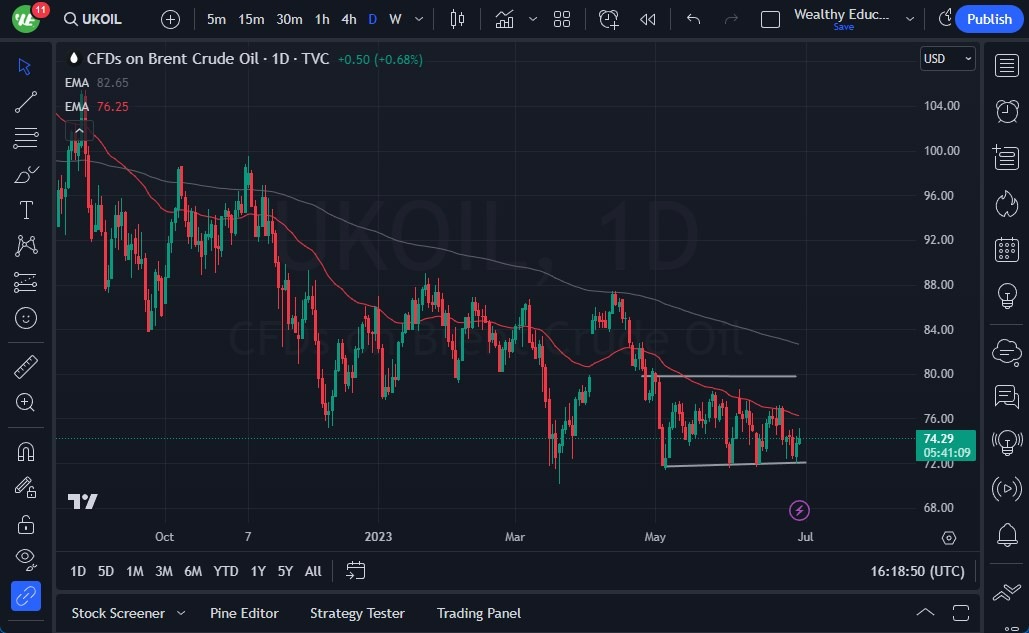Expand the timeframe dropdown next to W
Screen dimensions: 1029x633
point(418,19)
